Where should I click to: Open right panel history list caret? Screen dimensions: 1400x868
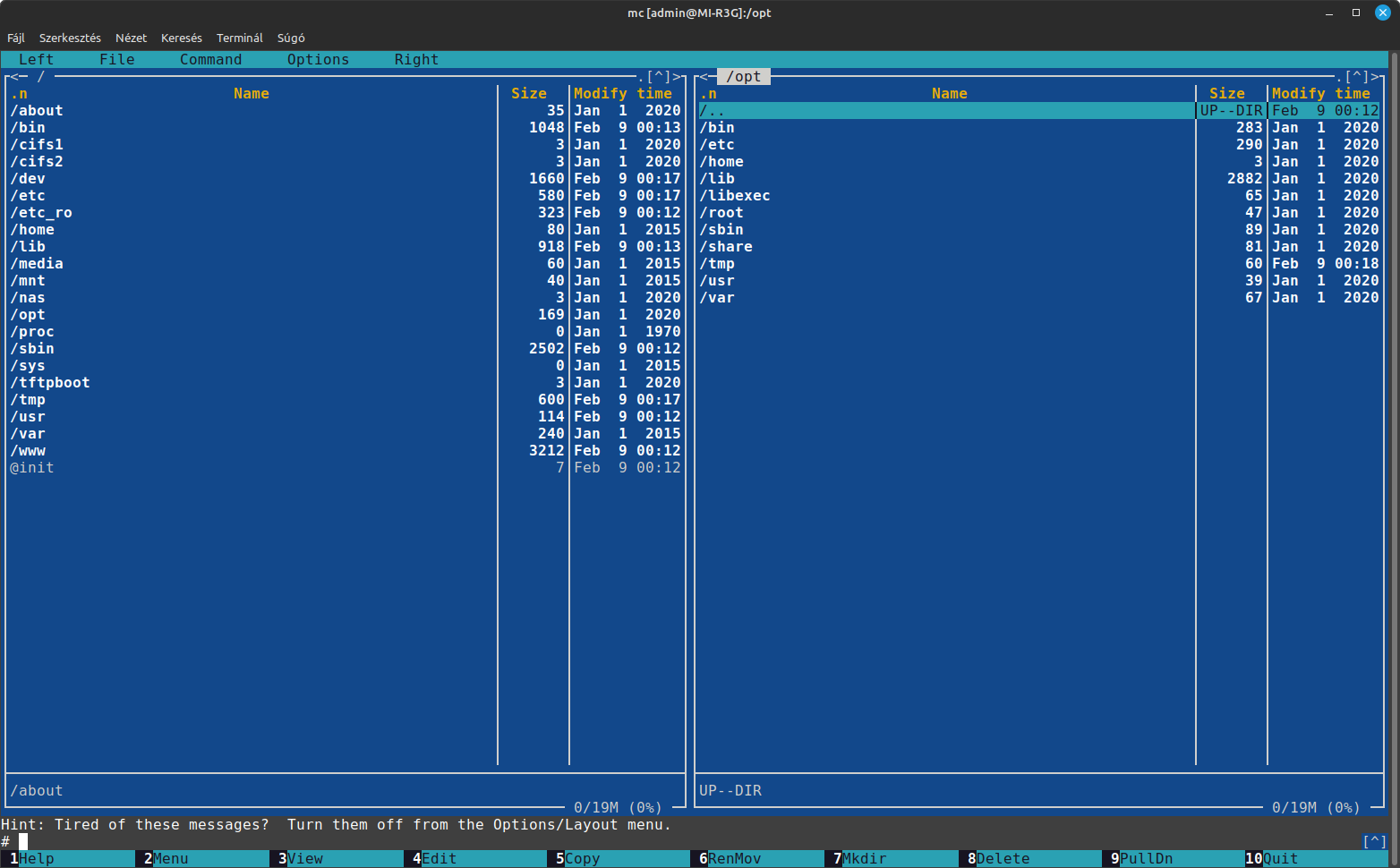[x=1357, y=77]
